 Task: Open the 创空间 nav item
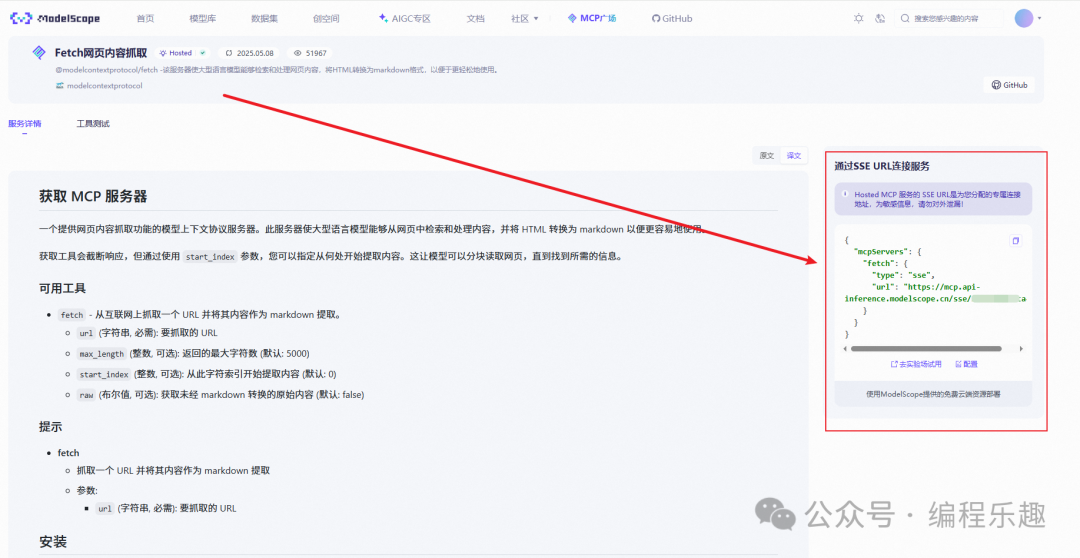(x=326, y=19)
